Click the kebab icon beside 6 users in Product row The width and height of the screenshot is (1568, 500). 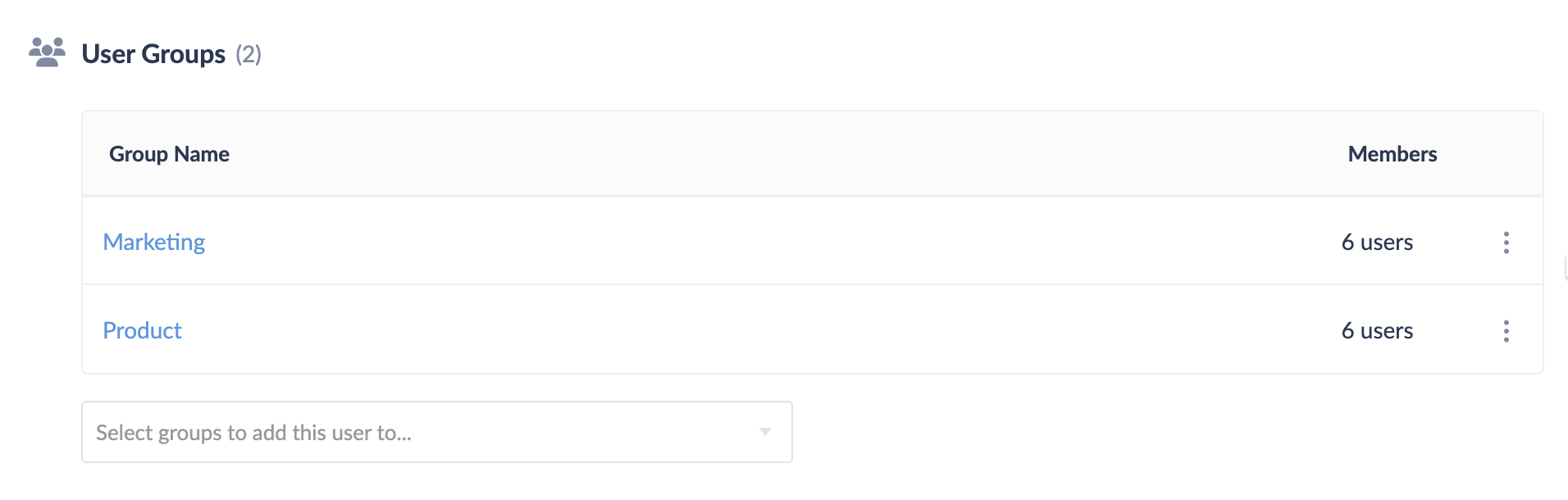1506,330
